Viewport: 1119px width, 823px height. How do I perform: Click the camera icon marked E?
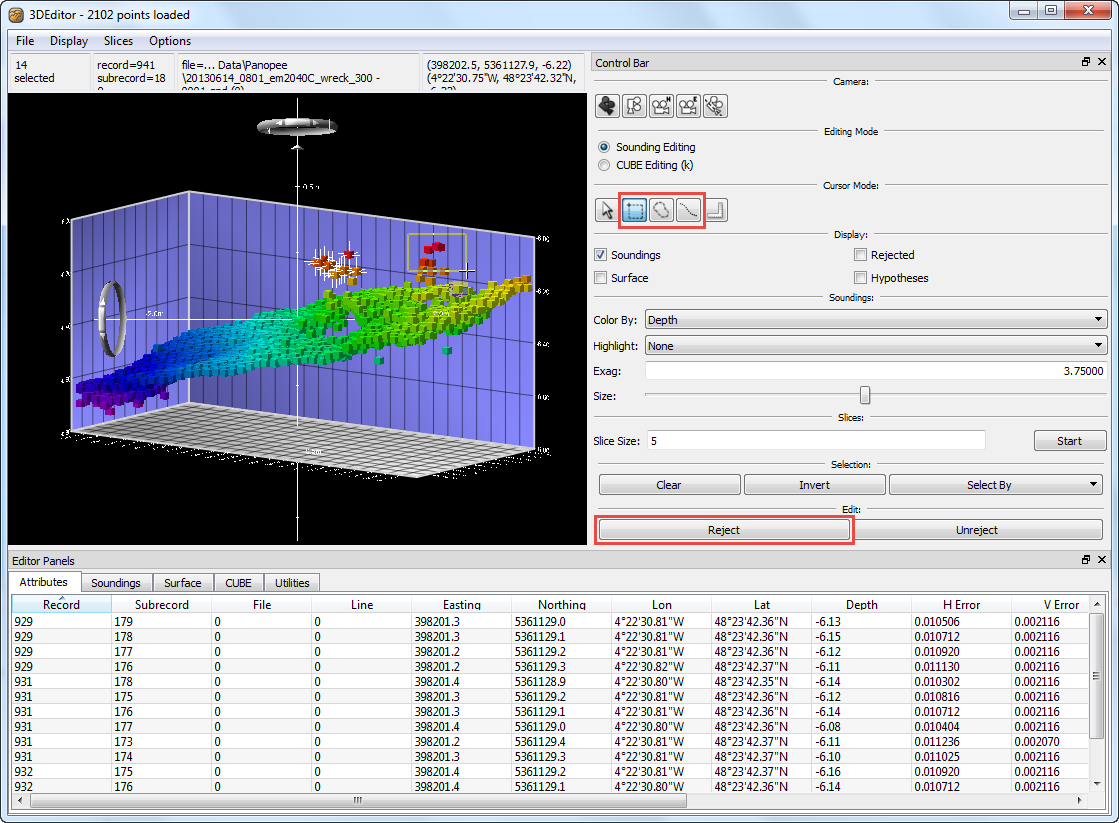coord(688,105)
